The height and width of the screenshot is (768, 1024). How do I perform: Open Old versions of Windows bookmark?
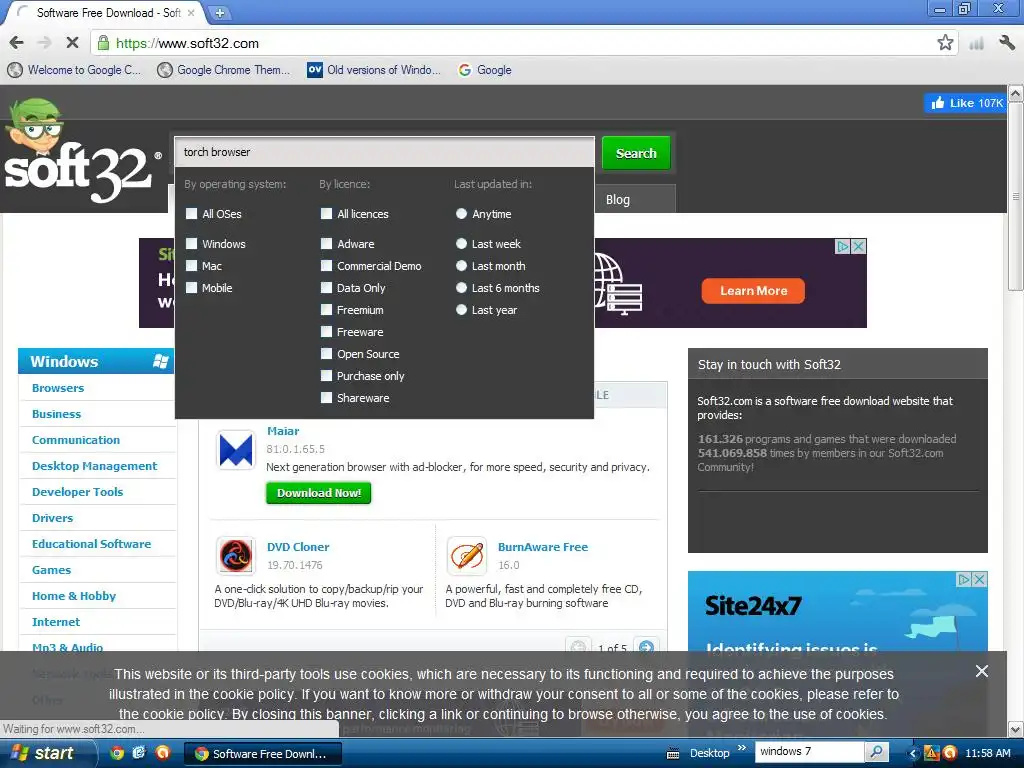375,70
